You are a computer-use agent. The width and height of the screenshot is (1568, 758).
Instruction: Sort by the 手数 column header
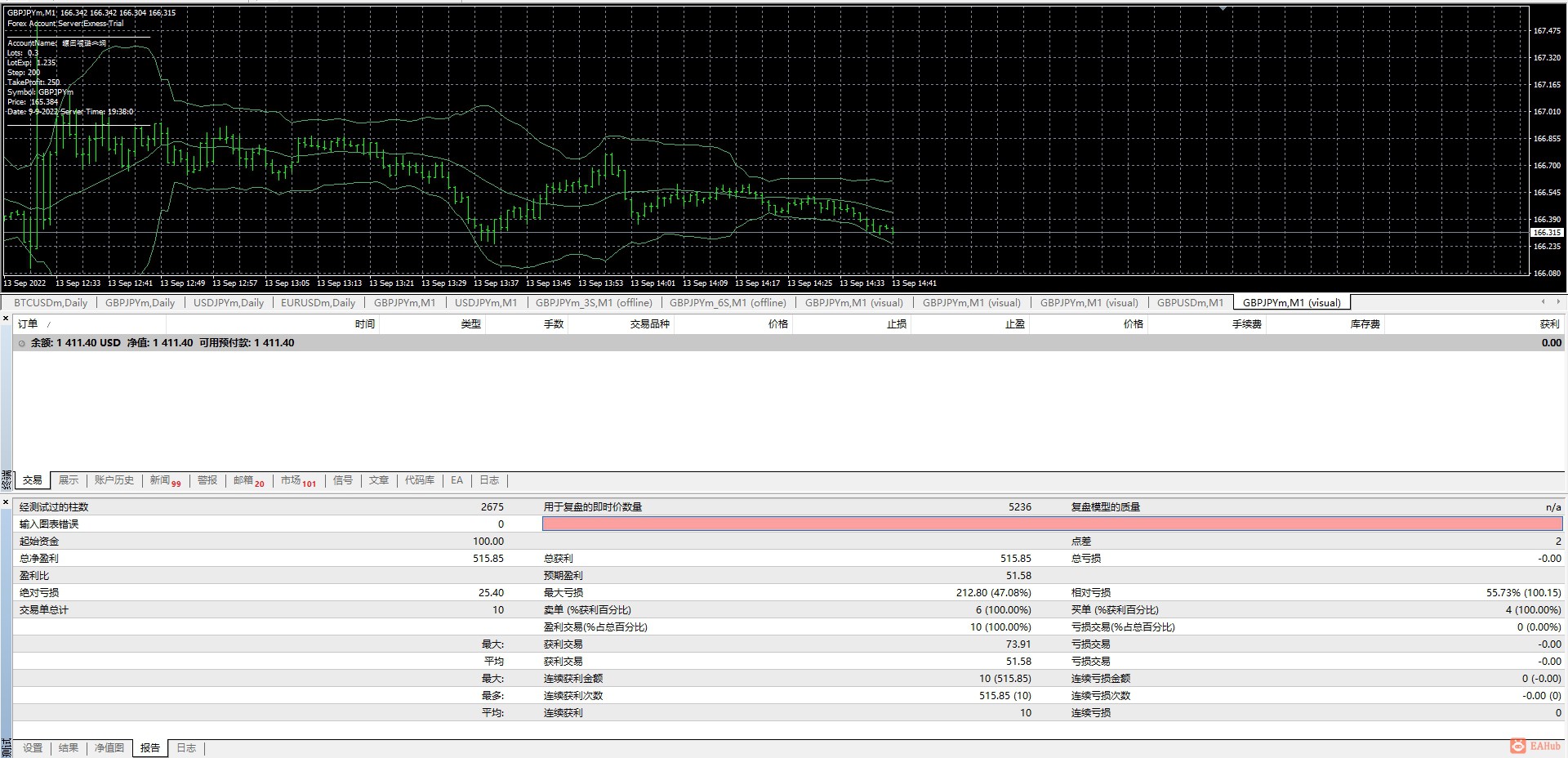(554, 324)
